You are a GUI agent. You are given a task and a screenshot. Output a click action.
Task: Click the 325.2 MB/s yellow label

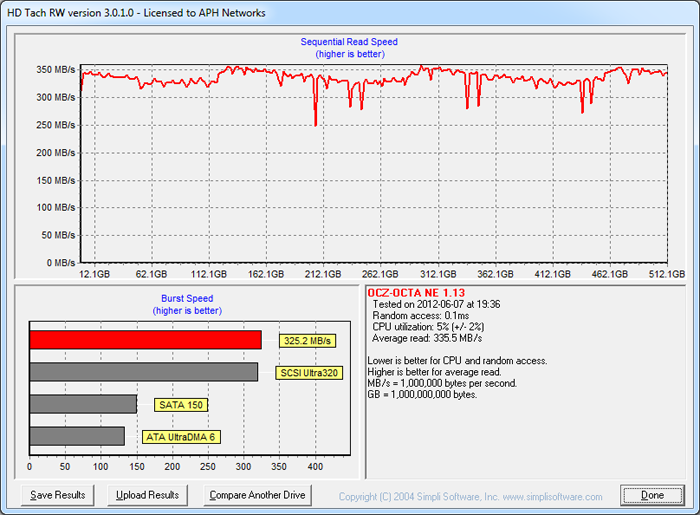(x=307, y=341)
